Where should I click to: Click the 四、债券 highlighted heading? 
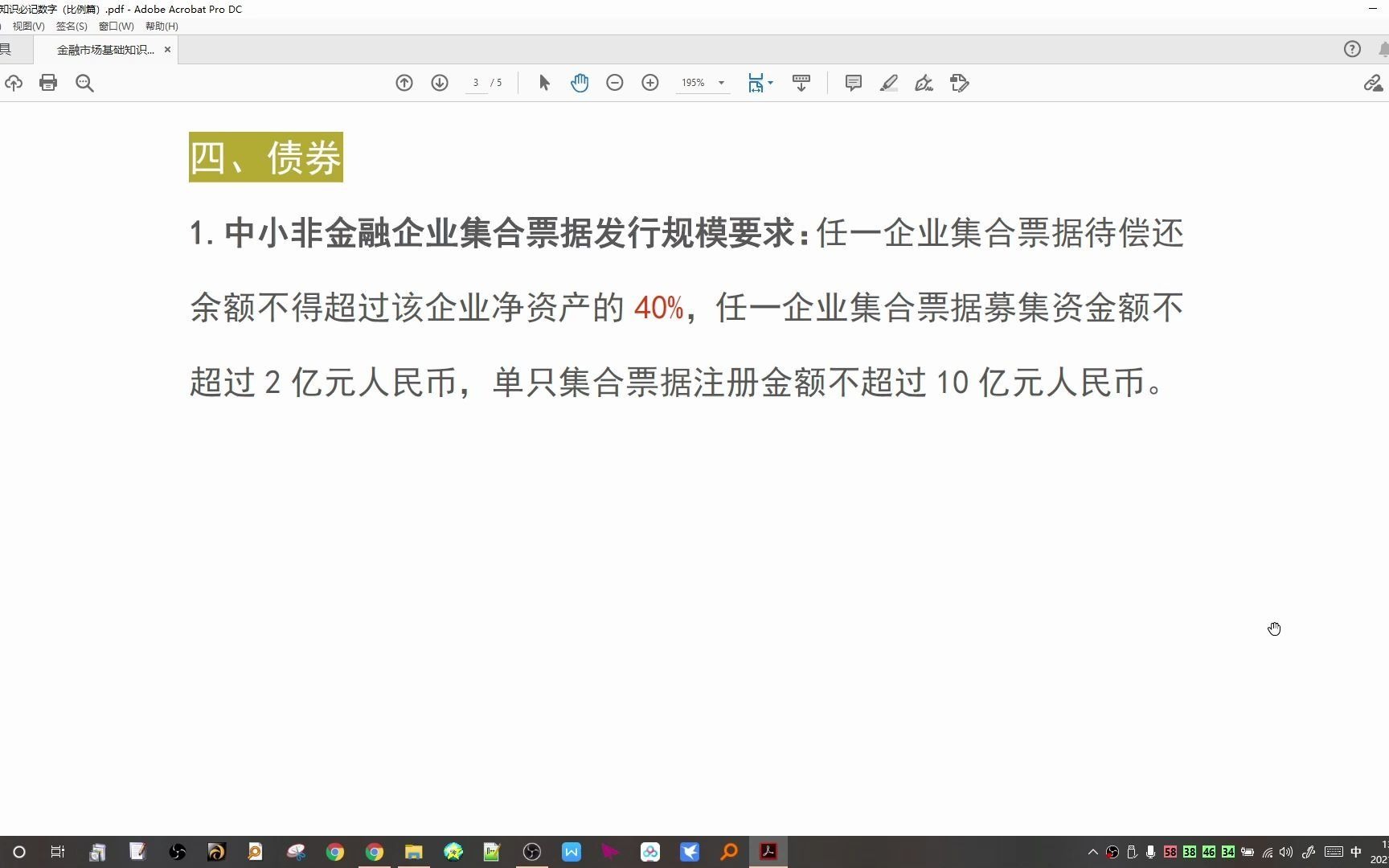tap(266, 157)
